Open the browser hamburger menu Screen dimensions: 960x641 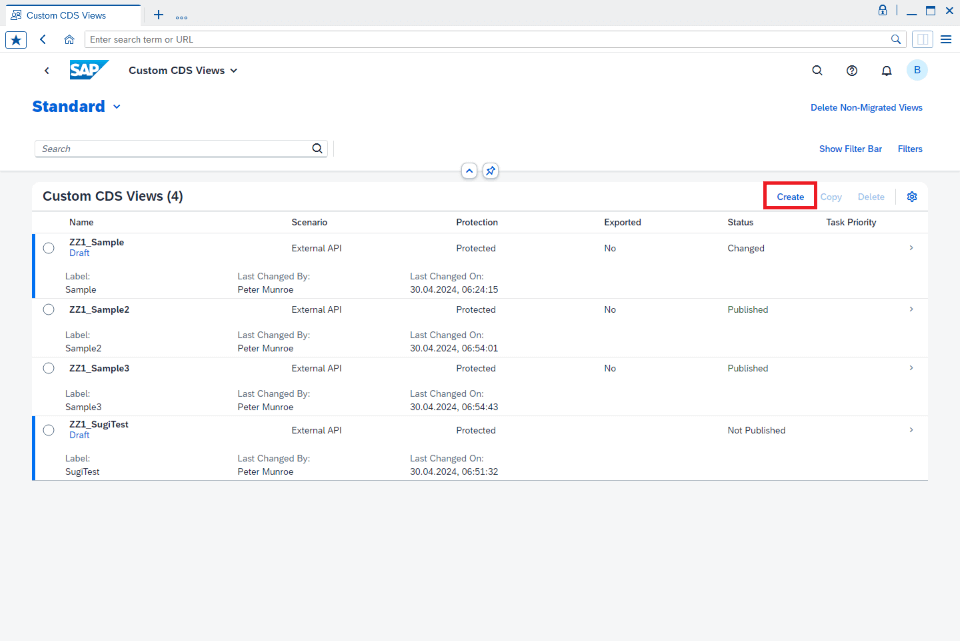pos(946,39)
